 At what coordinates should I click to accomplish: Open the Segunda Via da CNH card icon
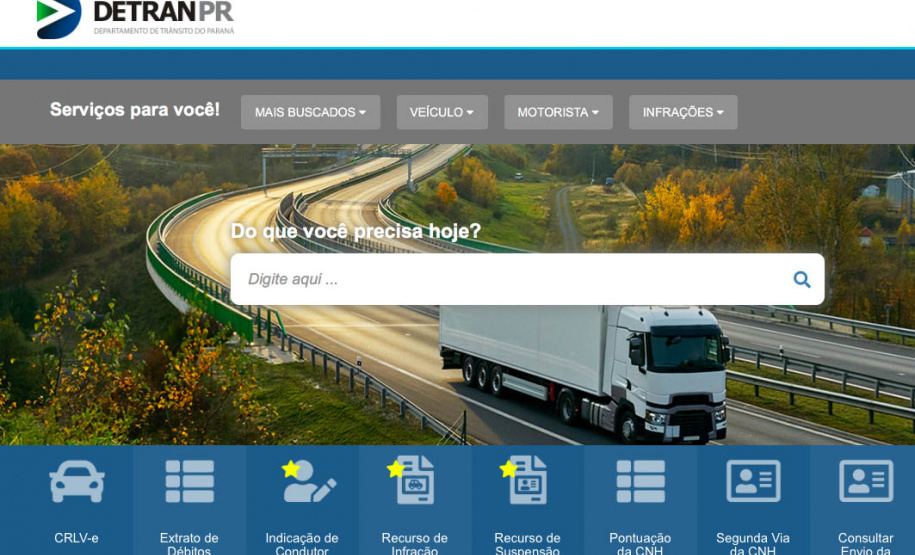pos(753,481)
